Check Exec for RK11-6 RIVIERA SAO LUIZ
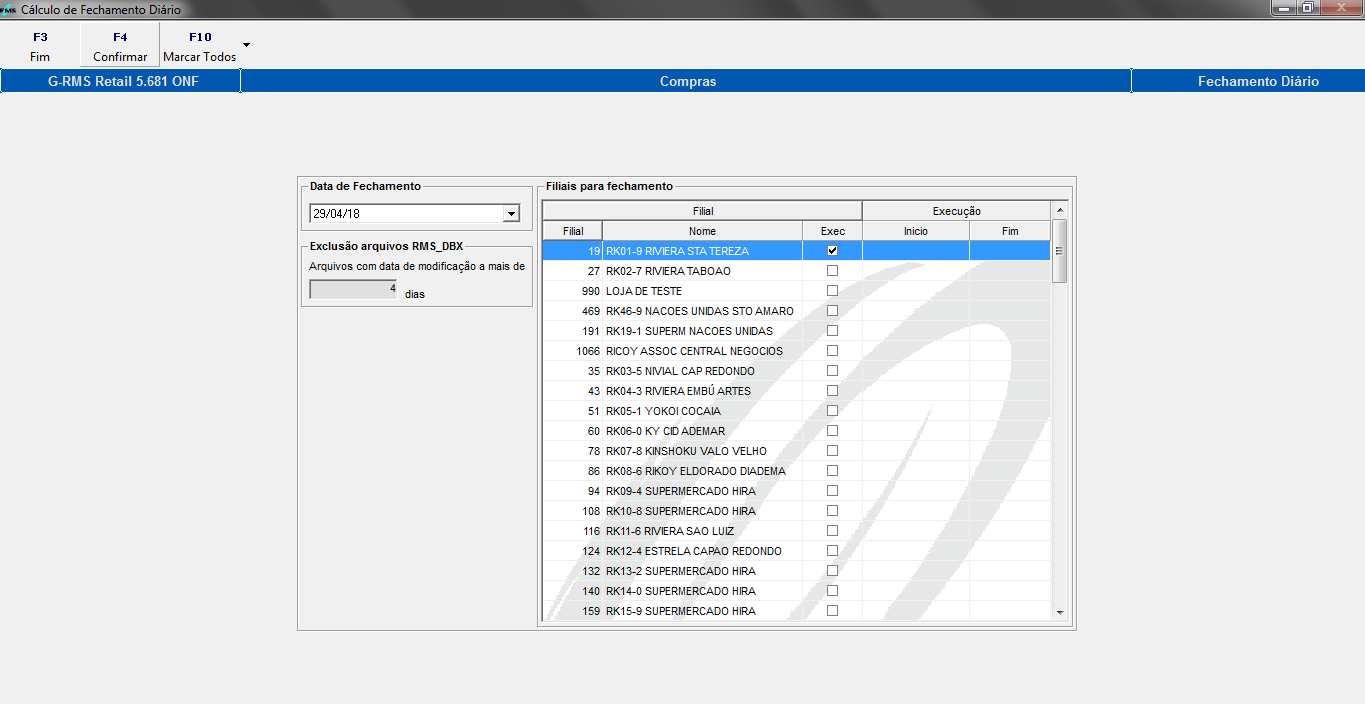Image resolution: width=1365 pixels, height=704 pixels. (x=832, y=531)
